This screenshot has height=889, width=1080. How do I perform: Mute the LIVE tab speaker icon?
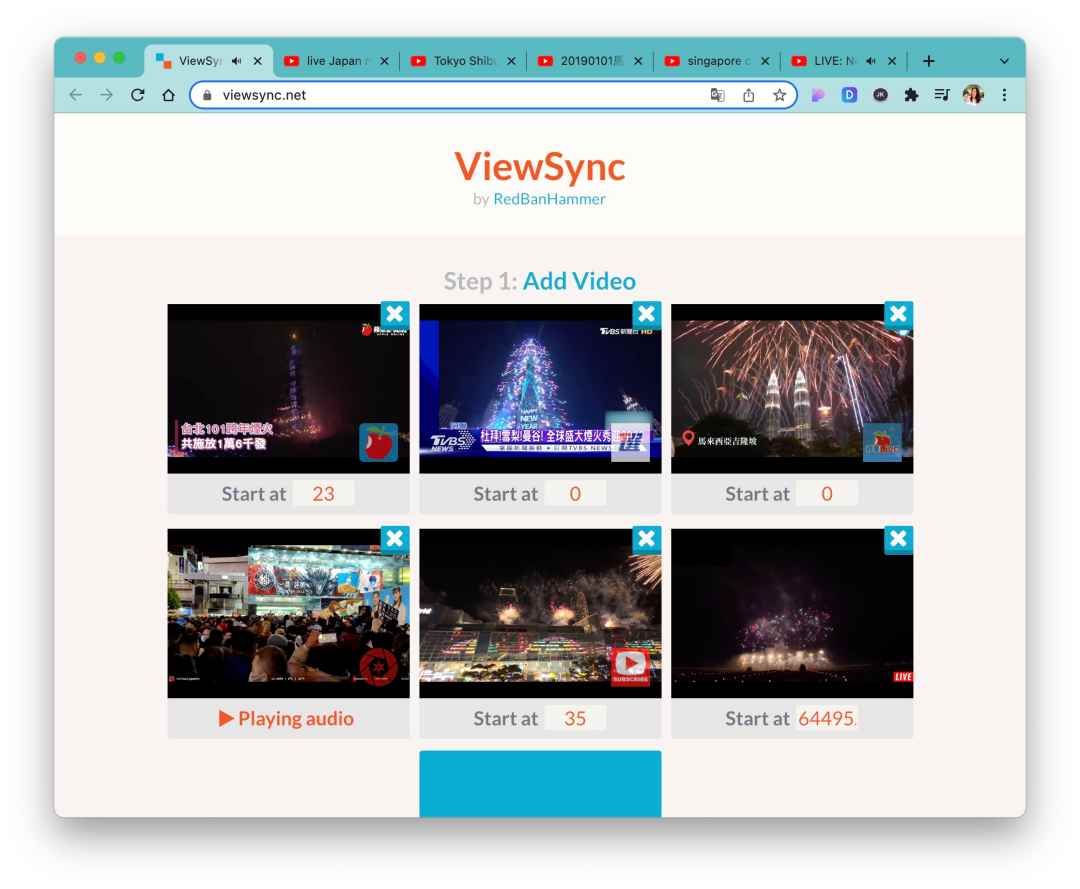pyautogui.click(x=871, y=61)
